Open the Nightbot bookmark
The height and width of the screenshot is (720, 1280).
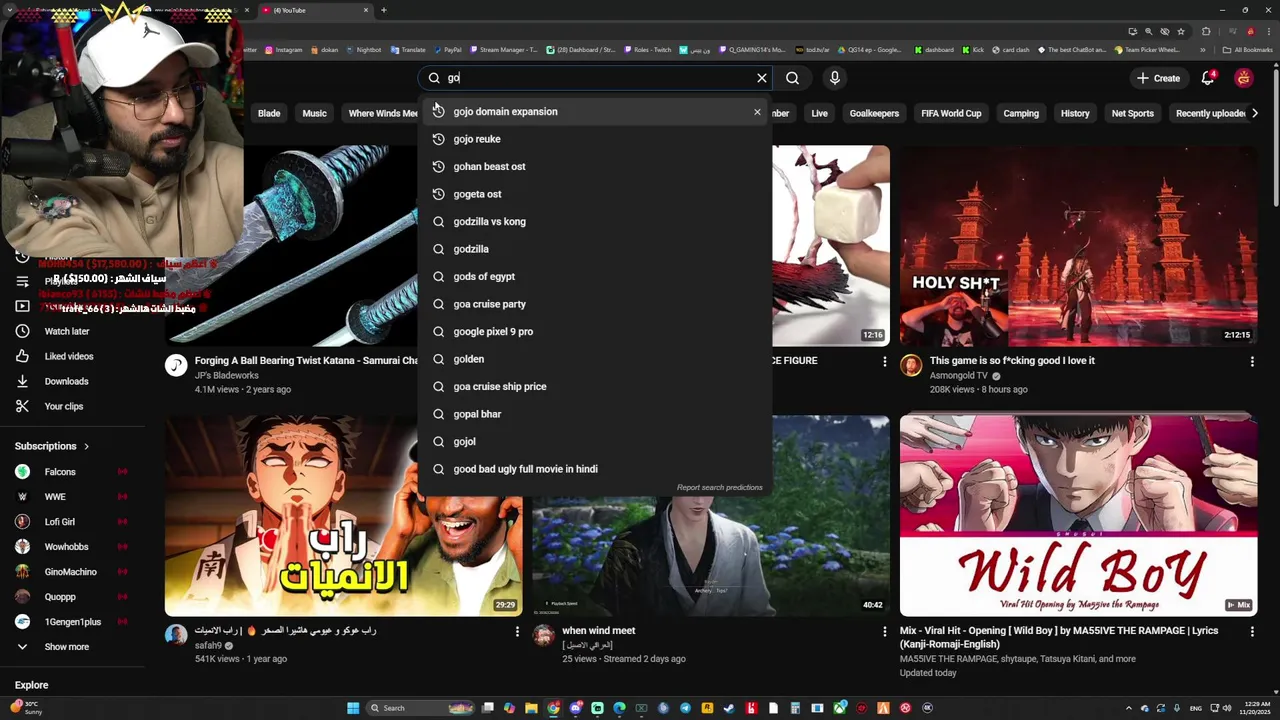pyautogui.click(x=363, y=50)
